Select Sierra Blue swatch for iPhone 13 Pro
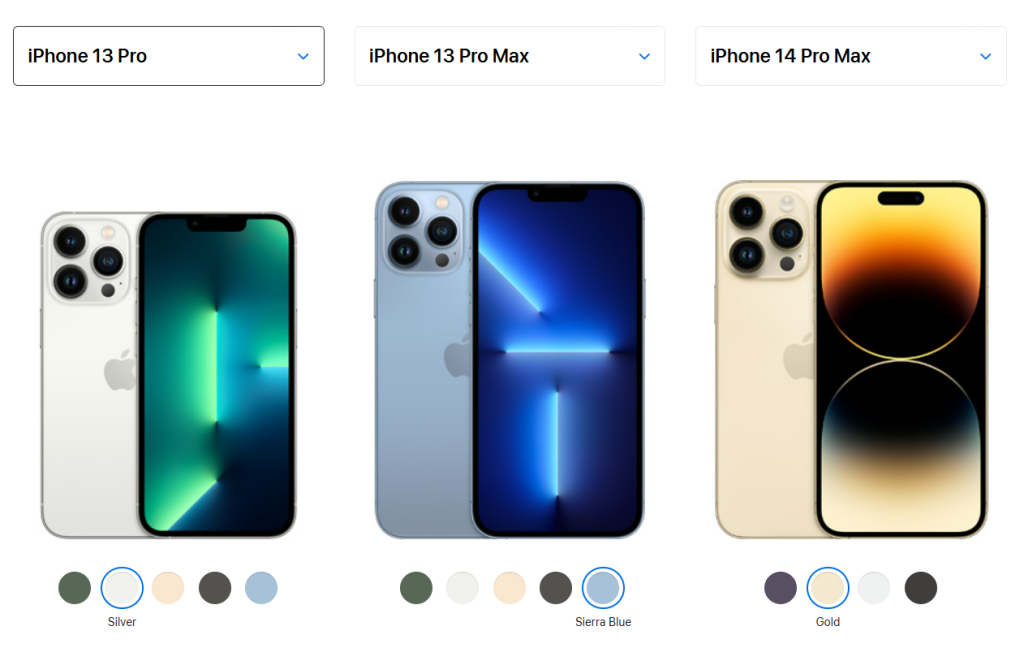The height and width of the screenshot is (652, 1024). click(x=261, y=588)
